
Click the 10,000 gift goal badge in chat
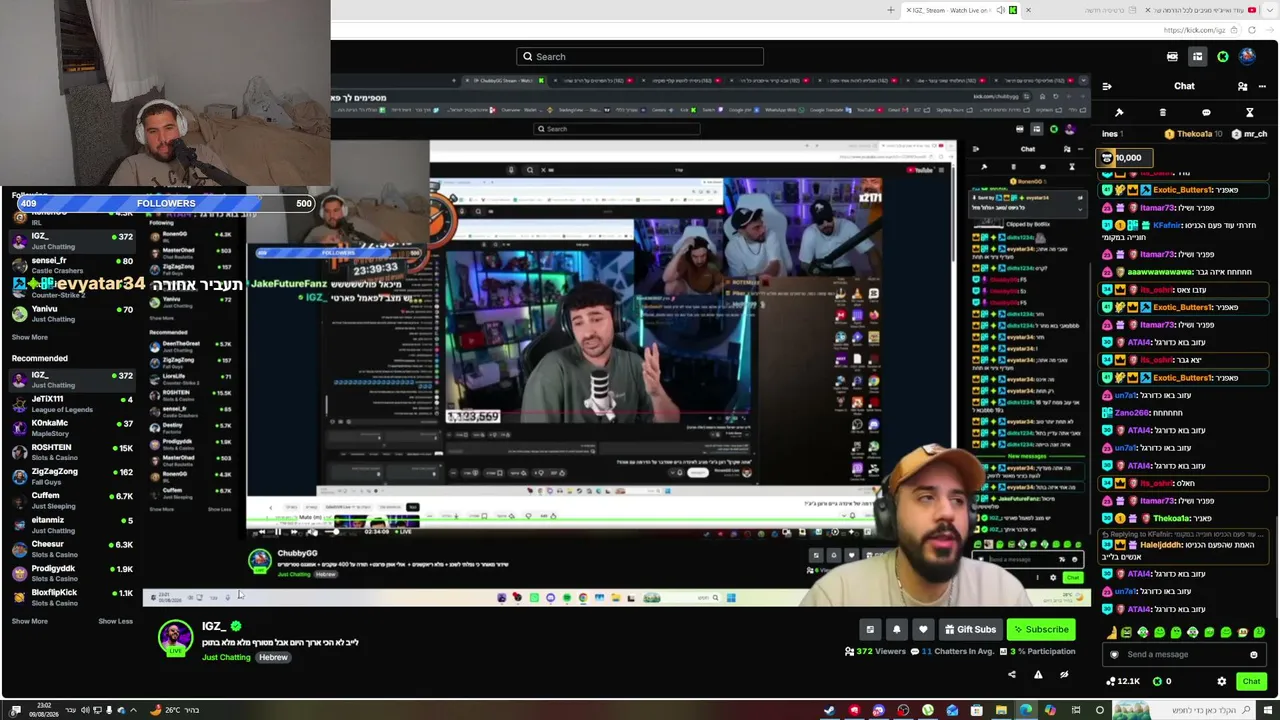pyautogui.click(x=1126, y=158)
